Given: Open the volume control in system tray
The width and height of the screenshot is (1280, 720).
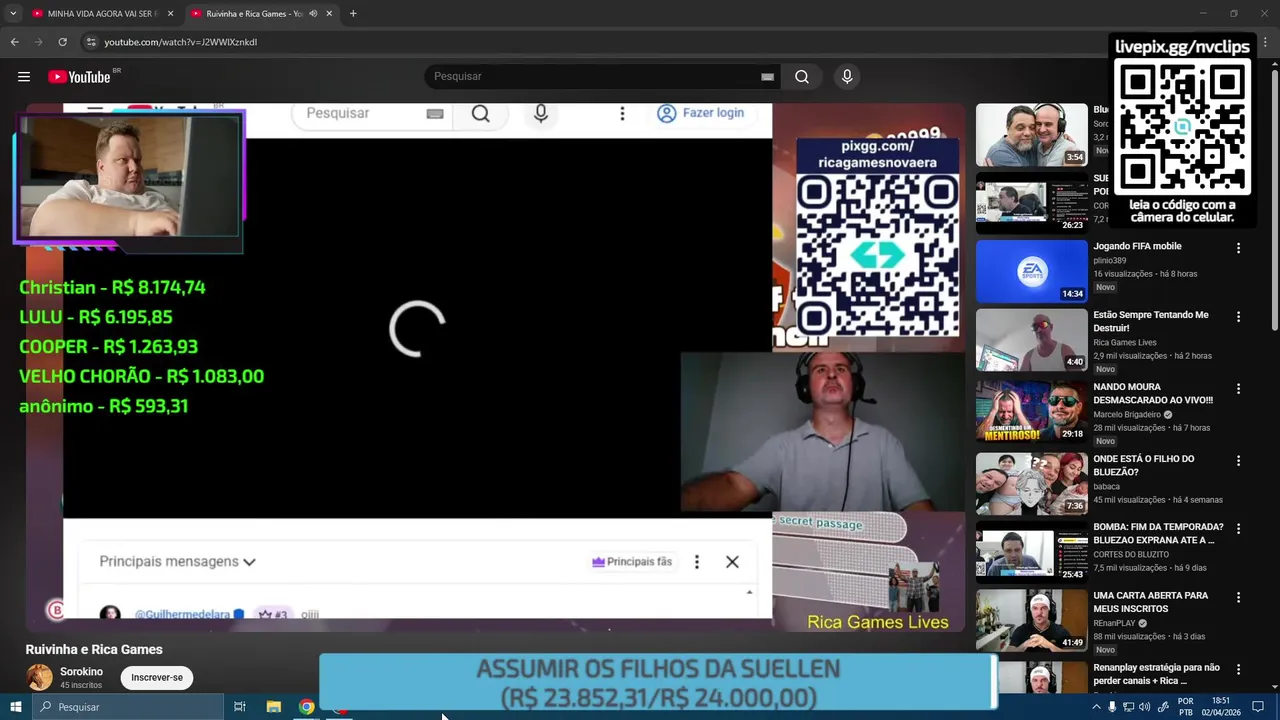Looking at the screenshot, I should point(1144,707).
